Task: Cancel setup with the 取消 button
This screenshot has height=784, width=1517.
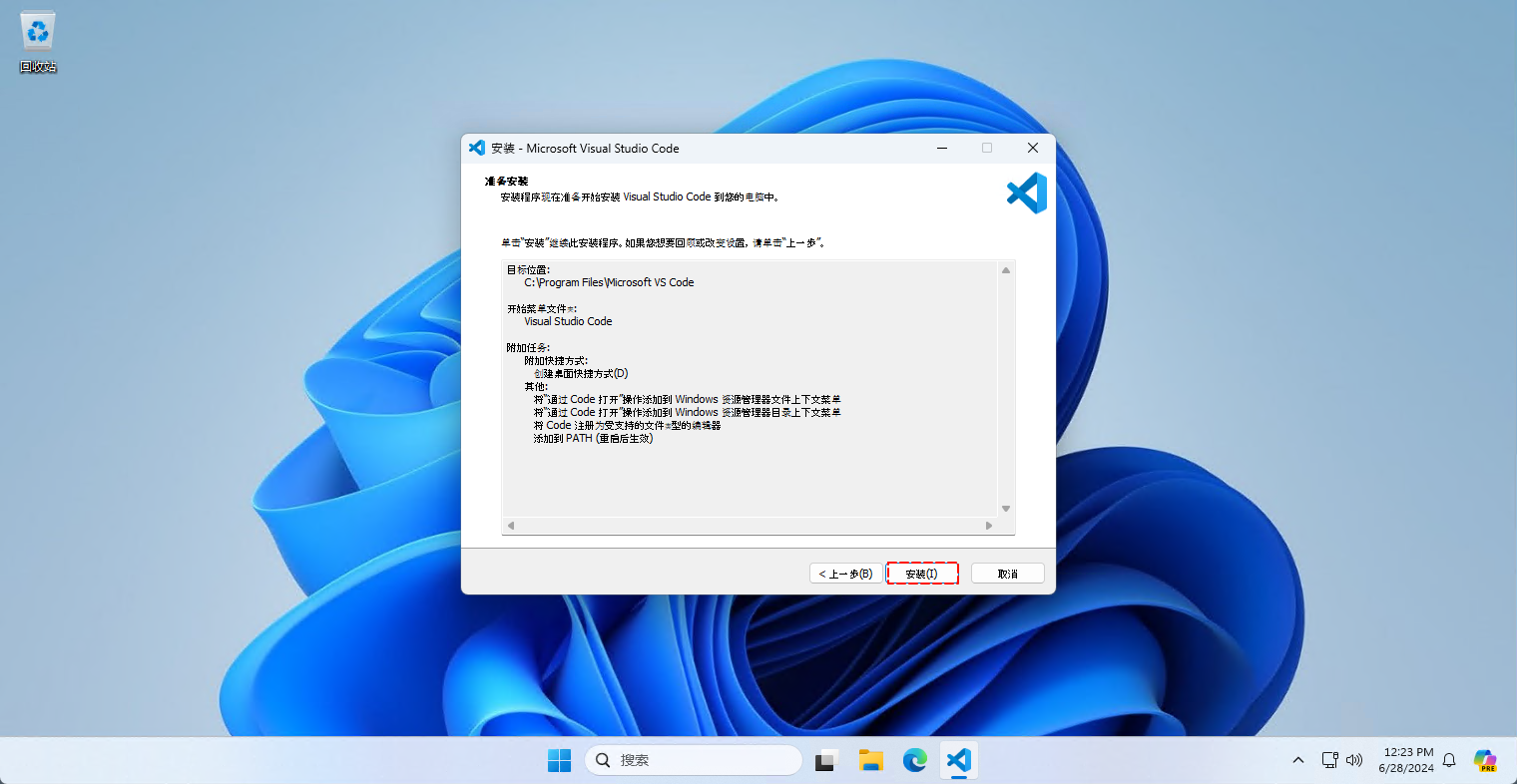Action: click(x=1007, y=574)
